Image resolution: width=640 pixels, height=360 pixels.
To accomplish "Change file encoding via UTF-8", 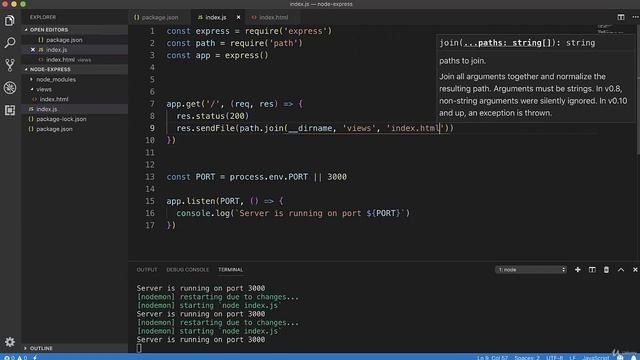I will click(x=554, y=358).
